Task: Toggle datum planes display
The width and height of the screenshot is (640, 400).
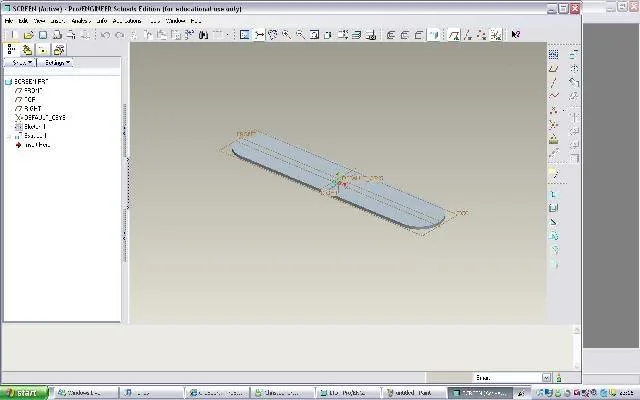Action: point(453,35)
